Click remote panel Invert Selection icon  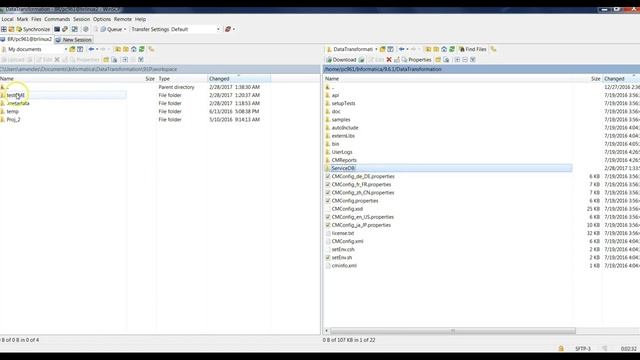tap(473, 60)
